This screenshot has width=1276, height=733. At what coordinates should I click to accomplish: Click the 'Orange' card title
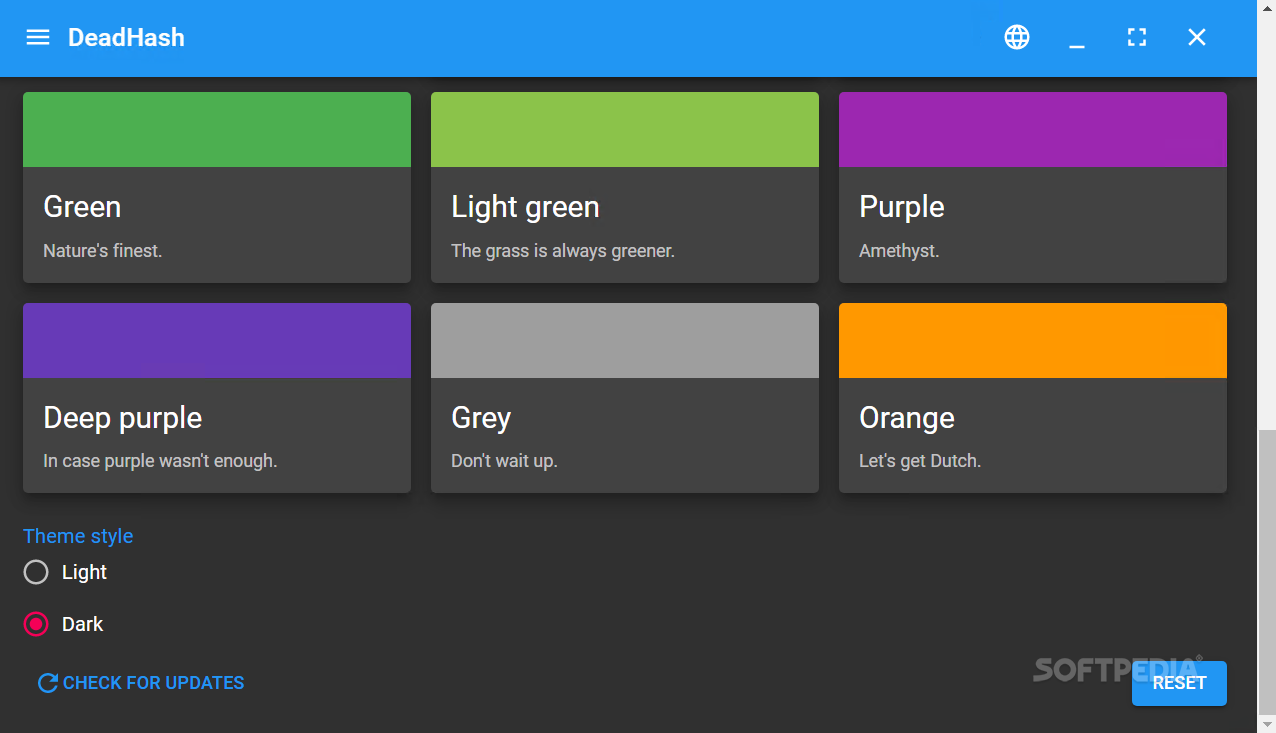pyautogui.click(x=907, y=418)
